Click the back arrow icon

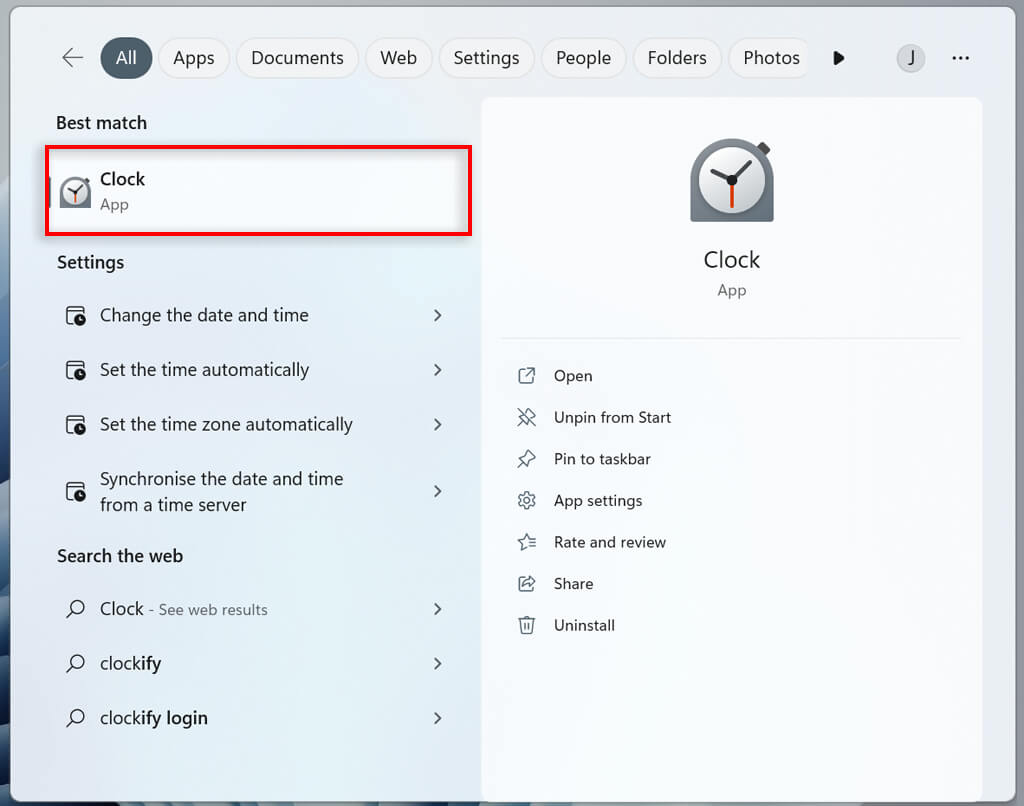tap(72, 57)
